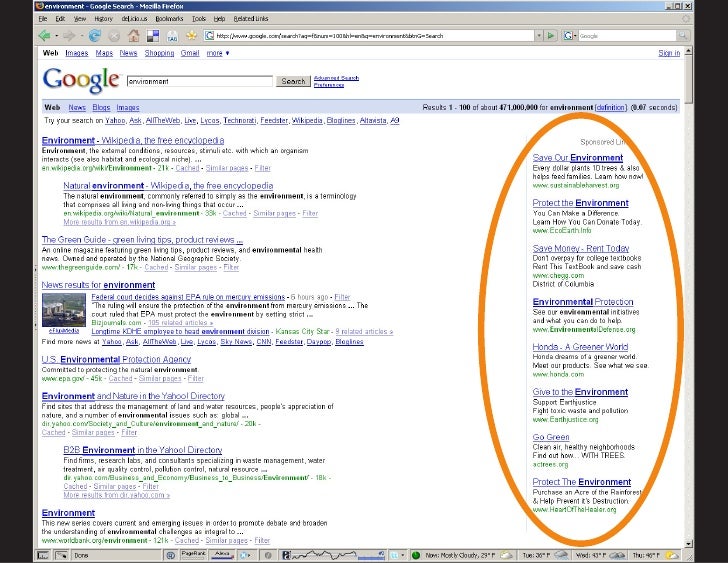Image resolution: width=728 pixels, height=563 pixels.
Task: Click the search magnifier icon in the Firefox search box
Action: (x=682, y=35)
